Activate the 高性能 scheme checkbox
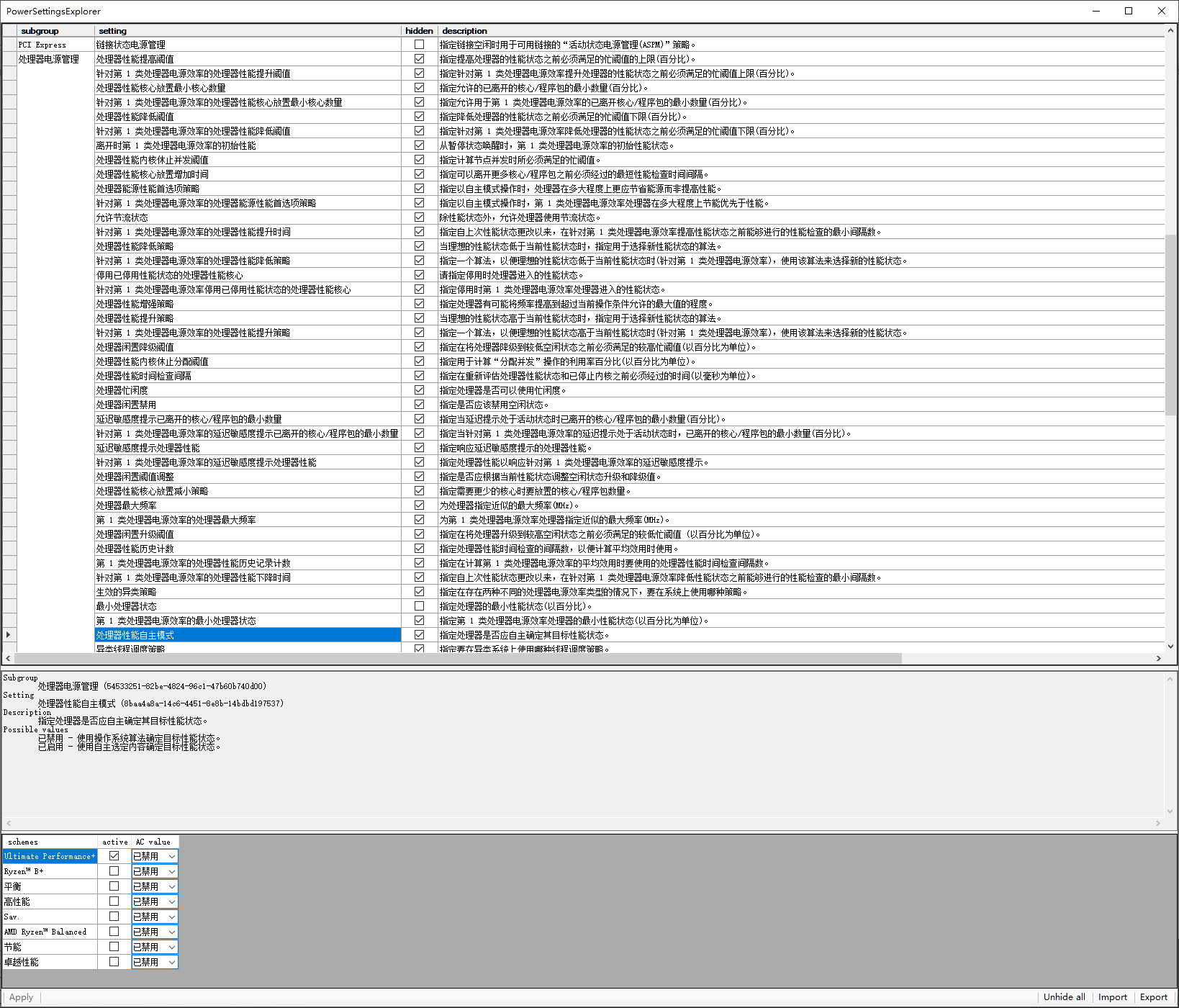 pos(114,901)
